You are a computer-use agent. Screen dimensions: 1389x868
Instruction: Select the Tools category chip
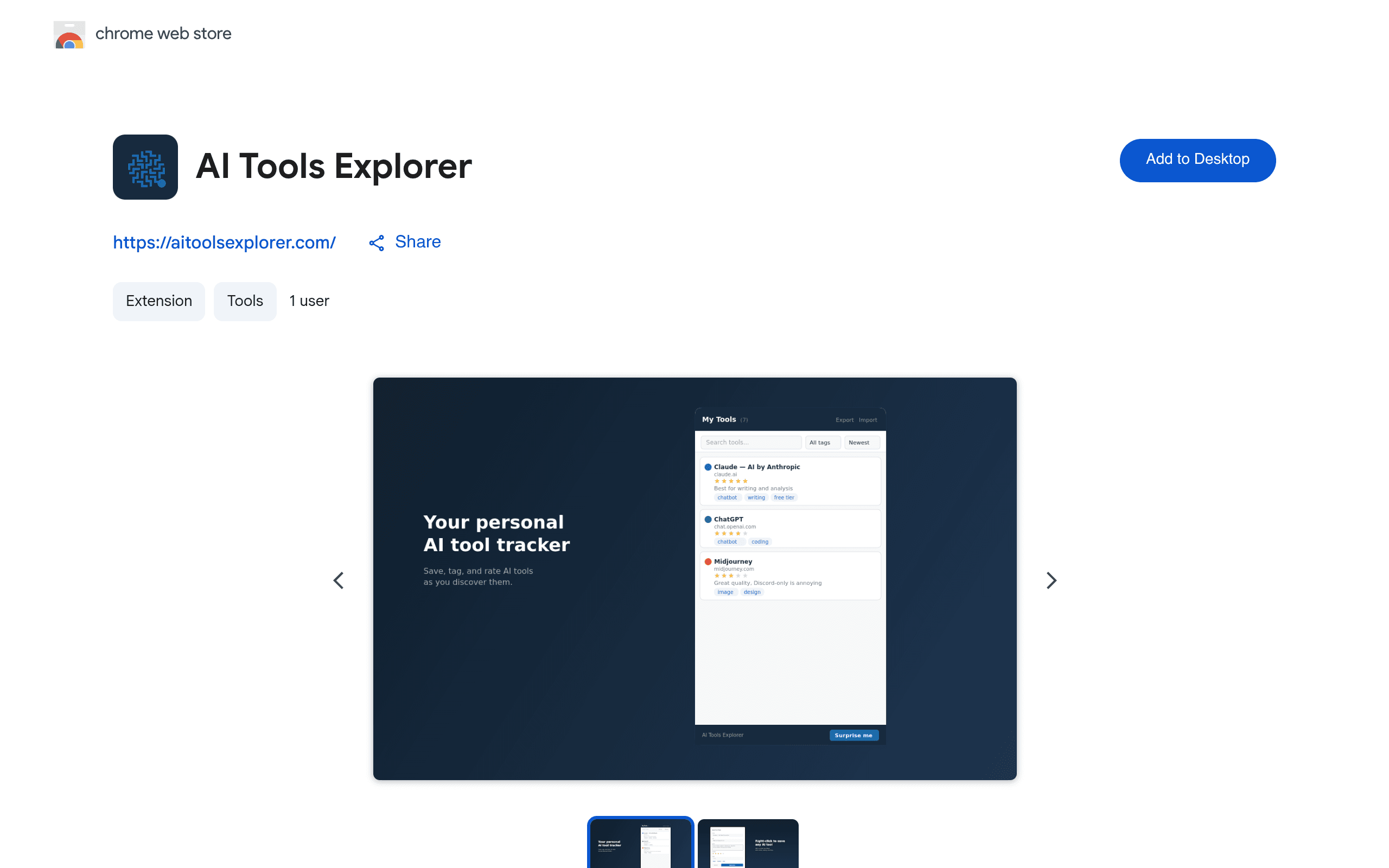pos(245,302)
